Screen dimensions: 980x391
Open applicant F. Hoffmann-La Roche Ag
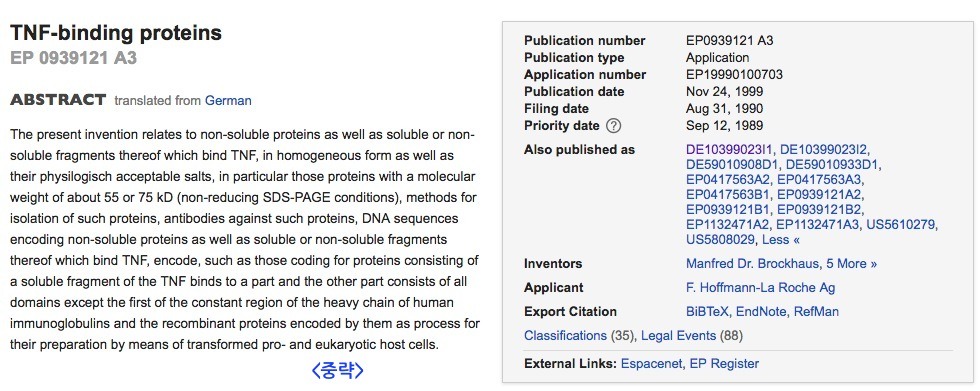point(761,288)
